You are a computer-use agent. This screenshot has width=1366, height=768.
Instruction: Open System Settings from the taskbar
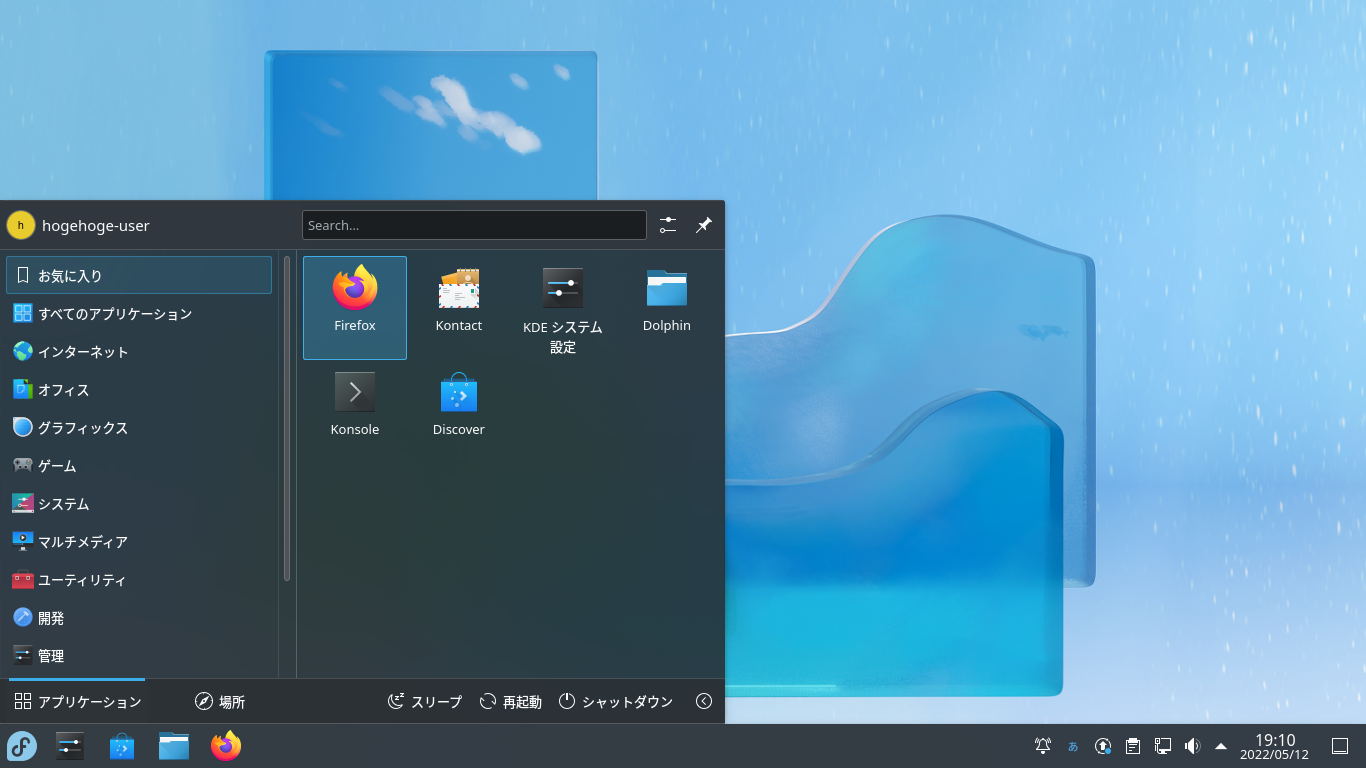coord(70,746)
